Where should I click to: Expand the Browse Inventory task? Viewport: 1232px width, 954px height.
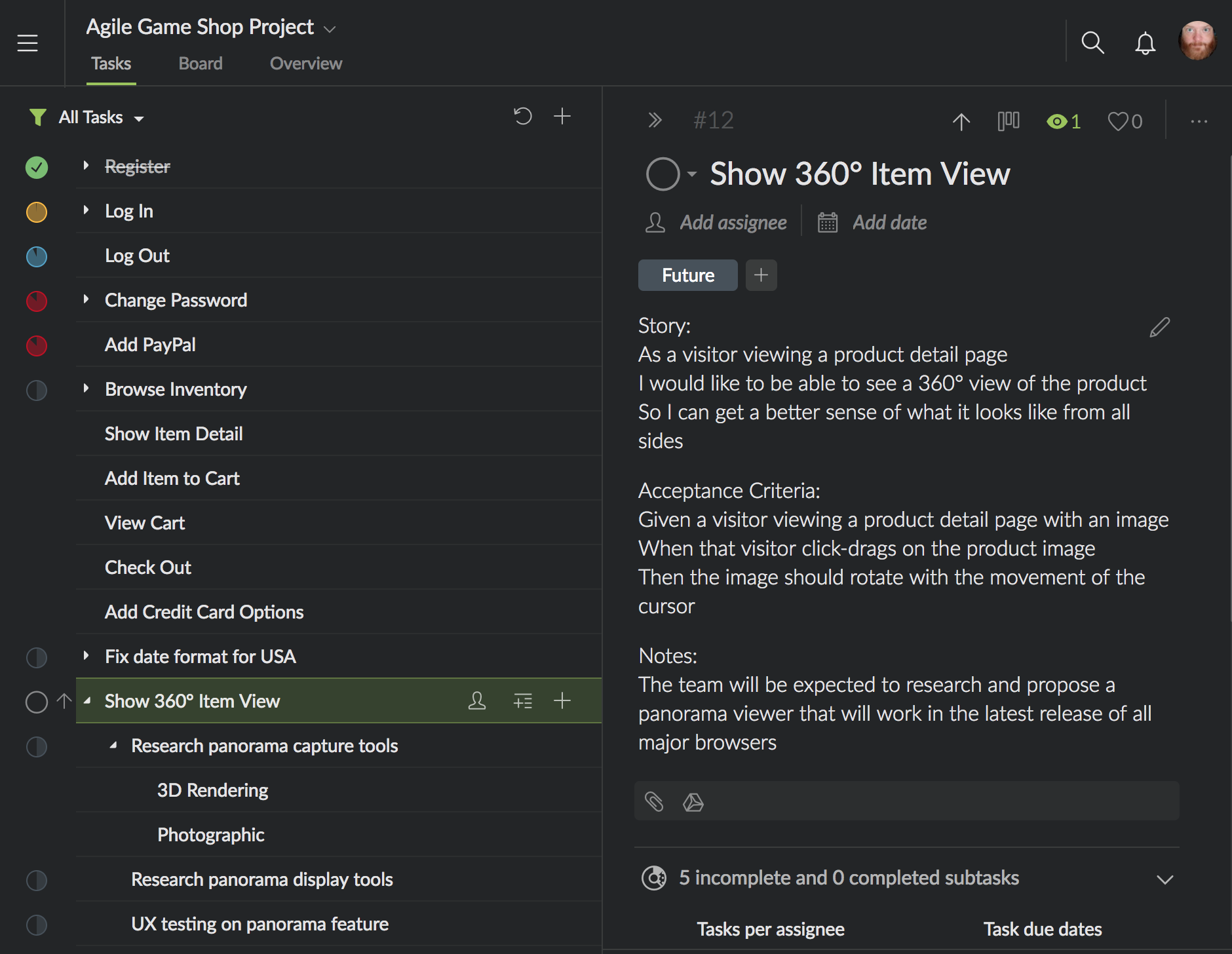(86, 389)
